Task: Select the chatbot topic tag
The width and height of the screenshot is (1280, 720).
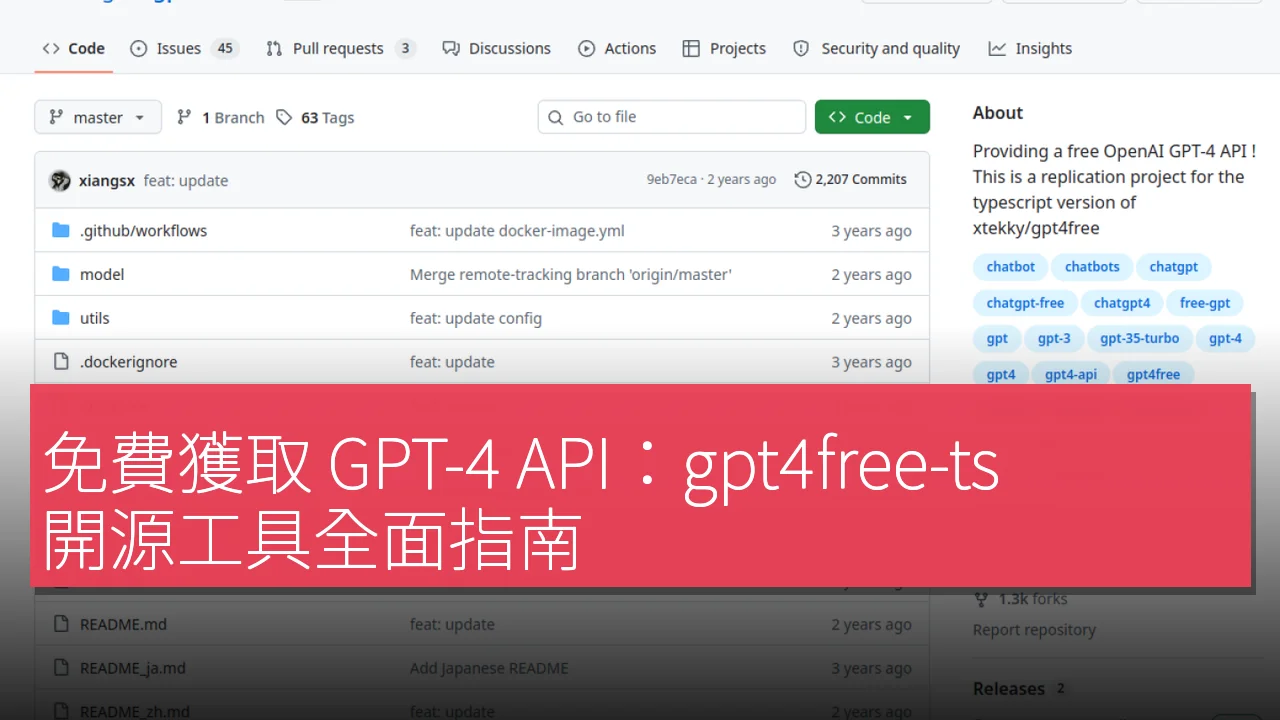Action: click(x=1011, y=267)
